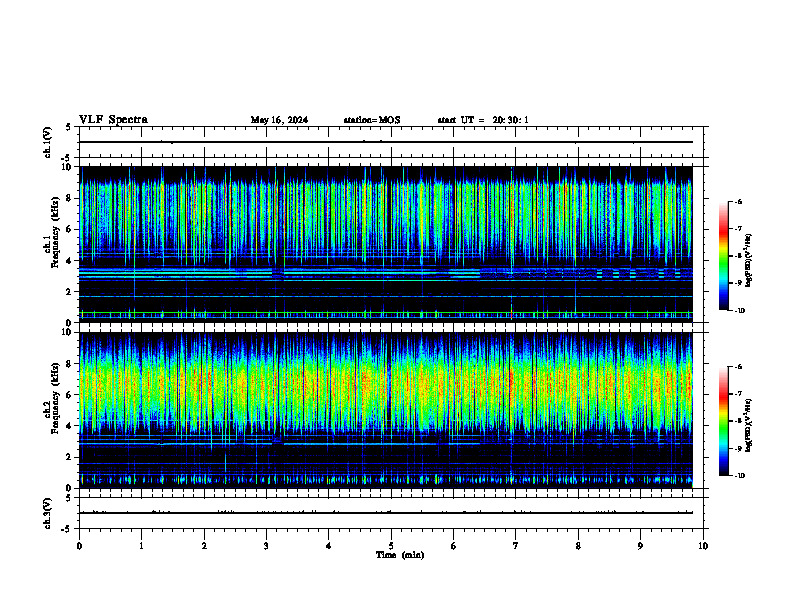The height and width of the screenshot is (612, 792).
Task: Click the ch.2 spectrogram color scale bar
Action: pyautogui.click(x=723, y=421)
